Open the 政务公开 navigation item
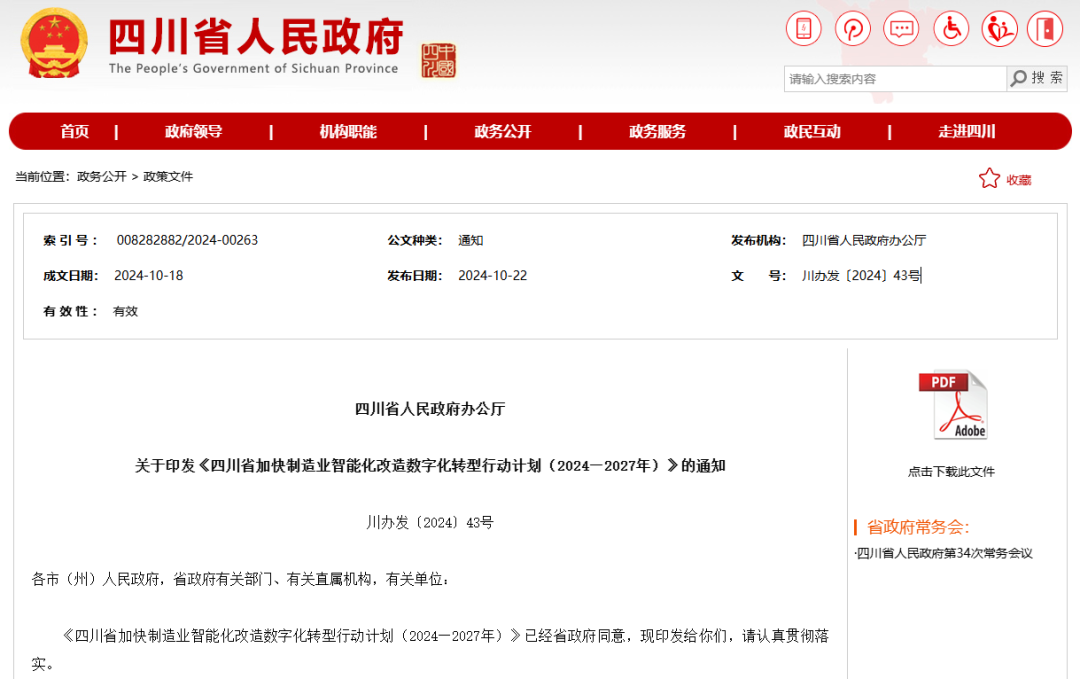Viewport: 1080px width, 679px height. tap(502, 132)
